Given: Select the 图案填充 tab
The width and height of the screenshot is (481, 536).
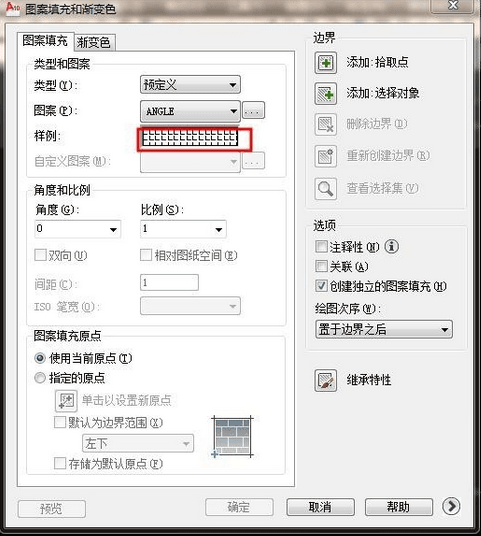Looking at the screenshot, I should click(45, 41).
